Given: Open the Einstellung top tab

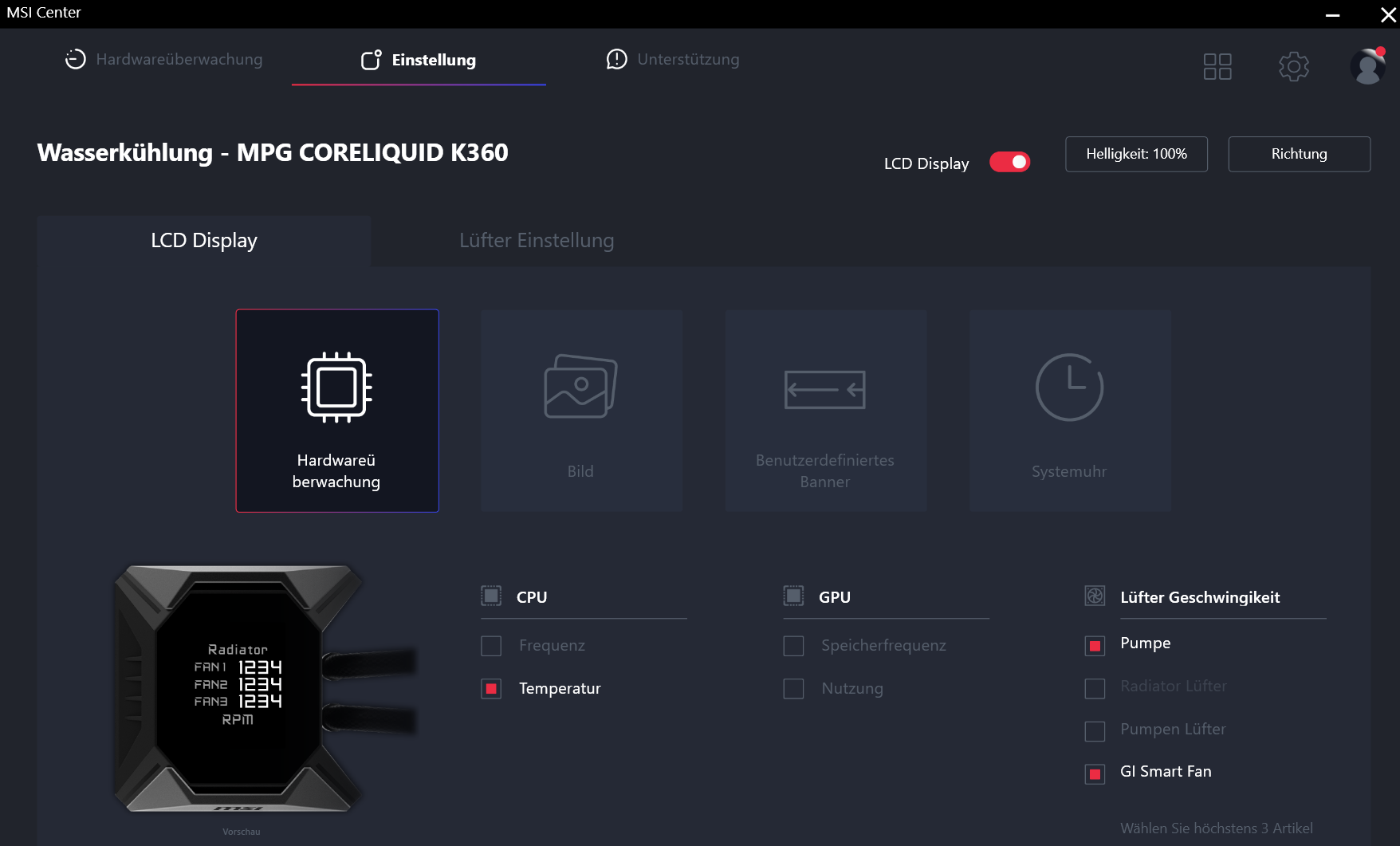Looking at the screenshot, I should click(419, 60).
